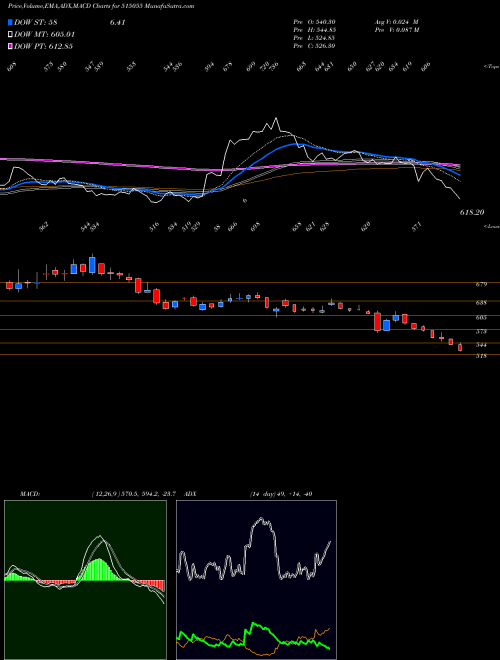Click the white DOW MT legend swatch
This screenshot has height=660, width=500.
point(10,35)
